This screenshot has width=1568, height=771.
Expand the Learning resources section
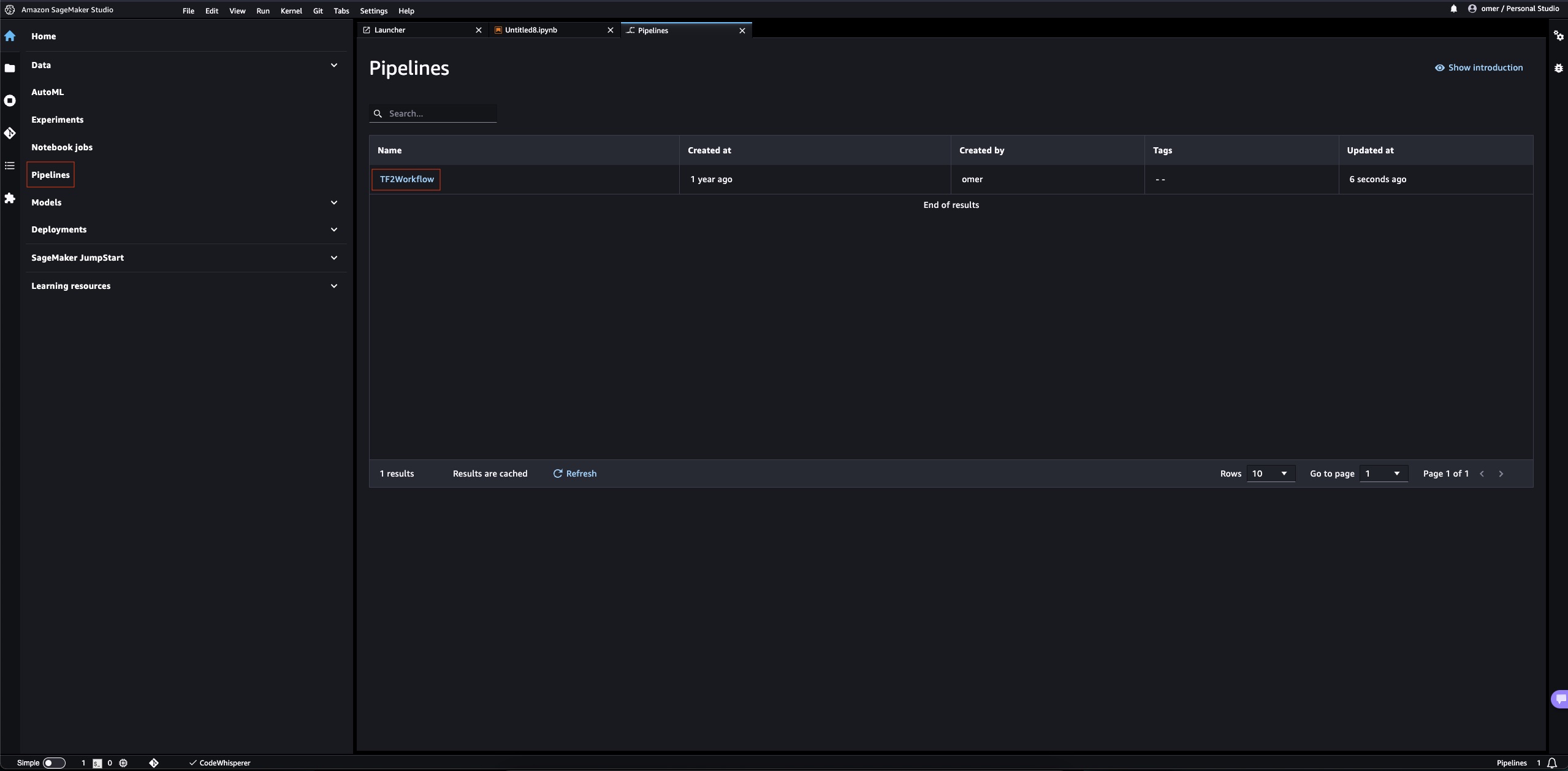[334, 286]
